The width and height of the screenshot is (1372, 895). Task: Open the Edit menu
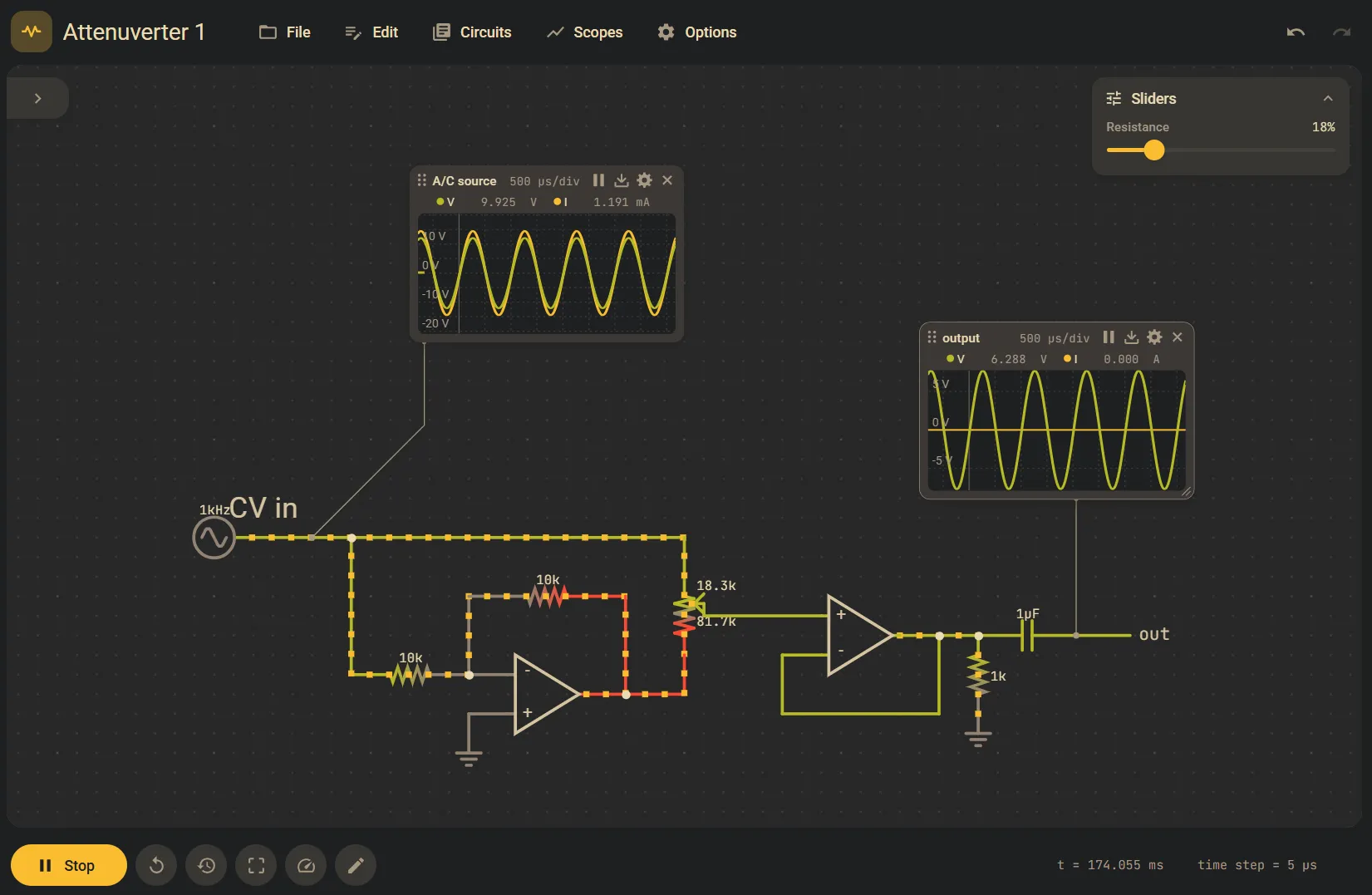pos(371,32)
